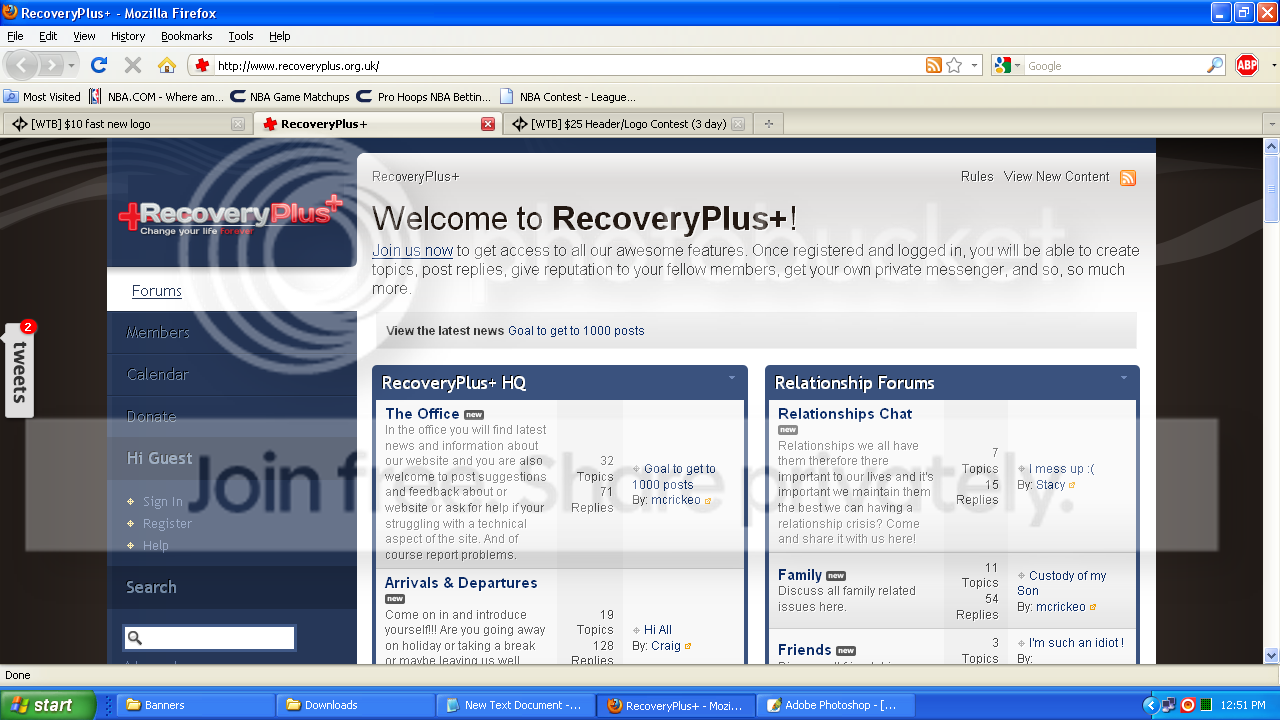Open the tweets side tab

tap(20, 369)
